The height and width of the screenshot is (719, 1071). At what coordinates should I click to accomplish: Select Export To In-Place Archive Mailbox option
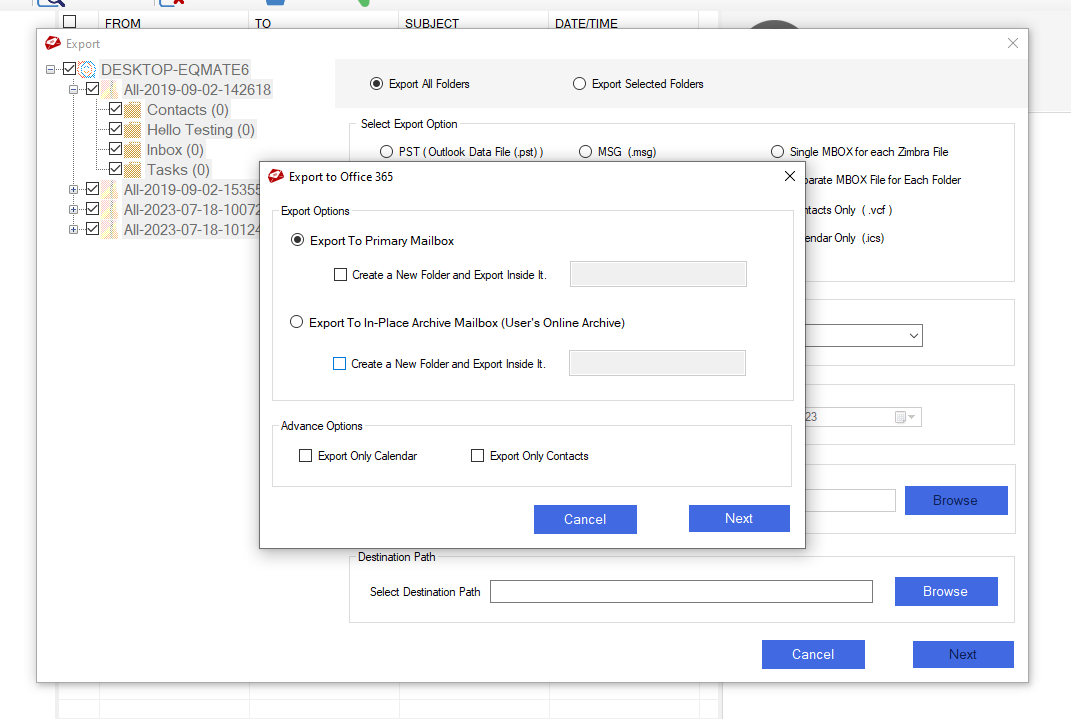tap(296, 322)
